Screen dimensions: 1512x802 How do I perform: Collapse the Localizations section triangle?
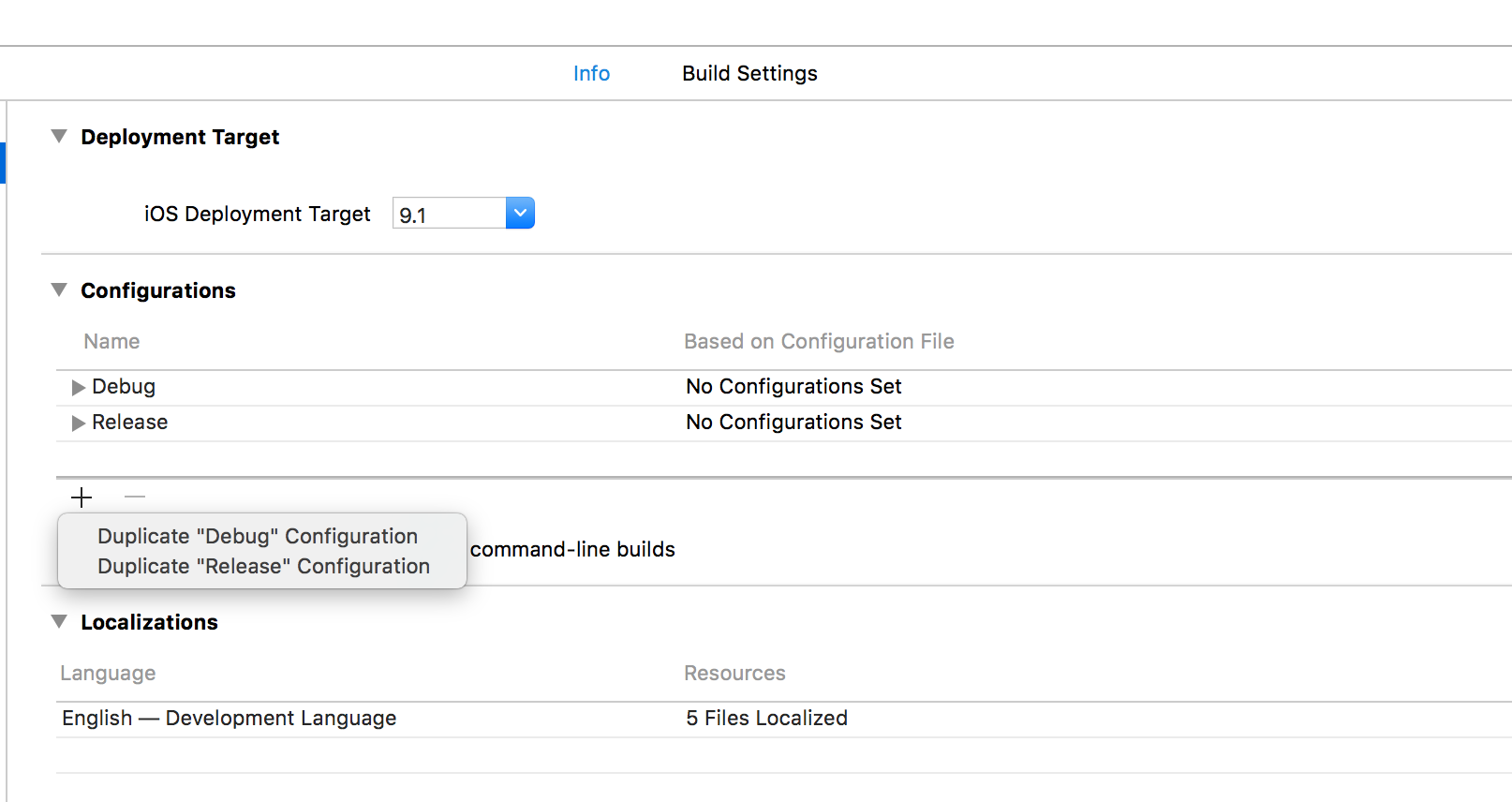[x=59, y=622]
